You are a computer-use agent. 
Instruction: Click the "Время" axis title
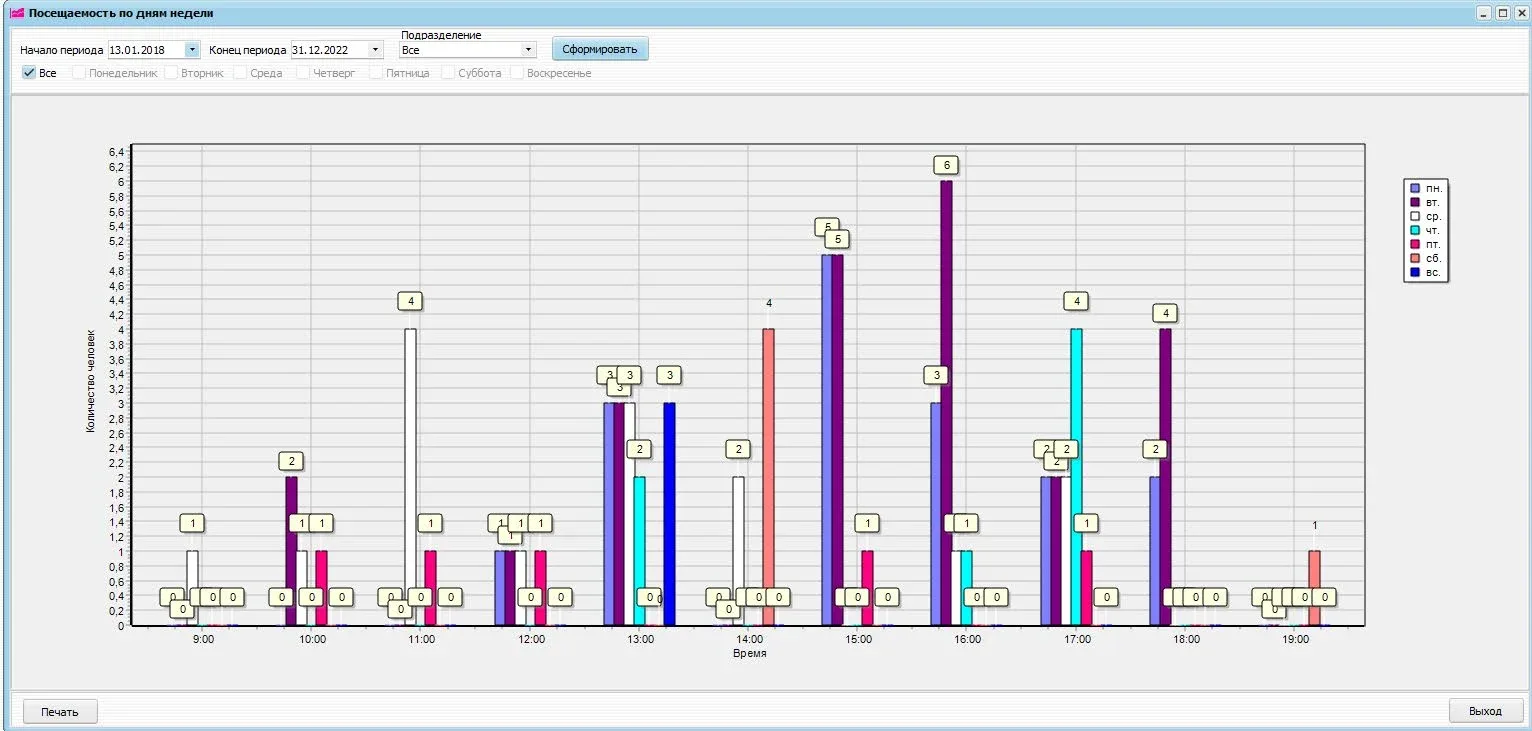point(749,653)
